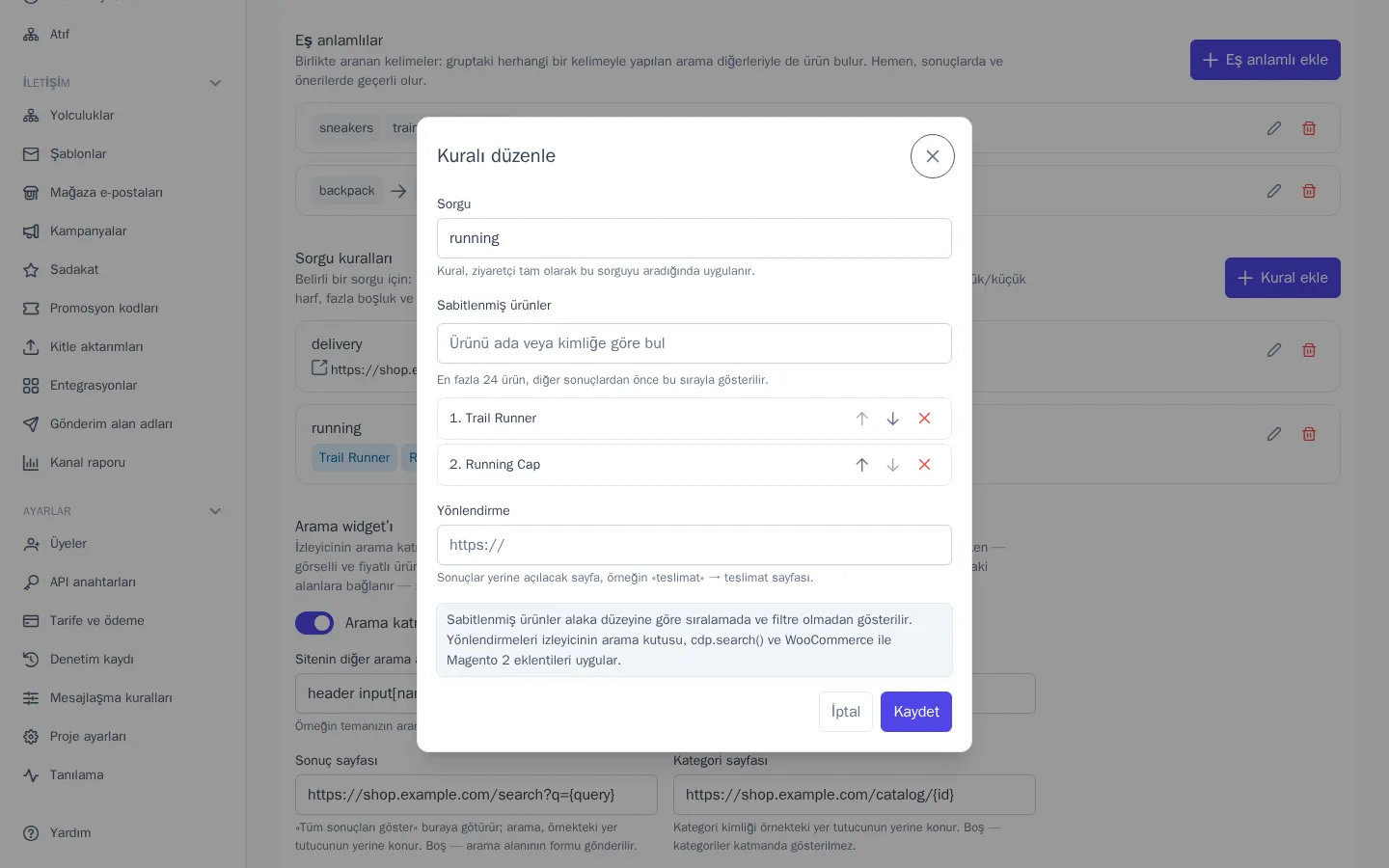Move Trail Runner down in pinned list
This screenshot has height=868, width=1389.
(893, 419)
